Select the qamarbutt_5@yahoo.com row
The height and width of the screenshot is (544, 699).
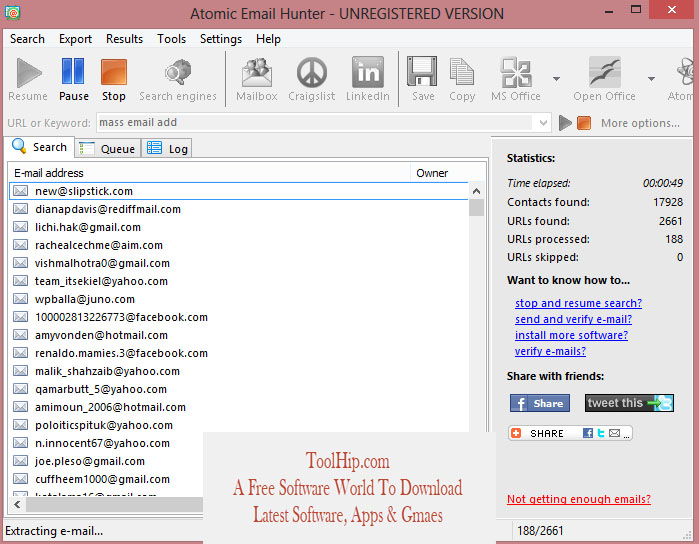click(x=238, y=389)
